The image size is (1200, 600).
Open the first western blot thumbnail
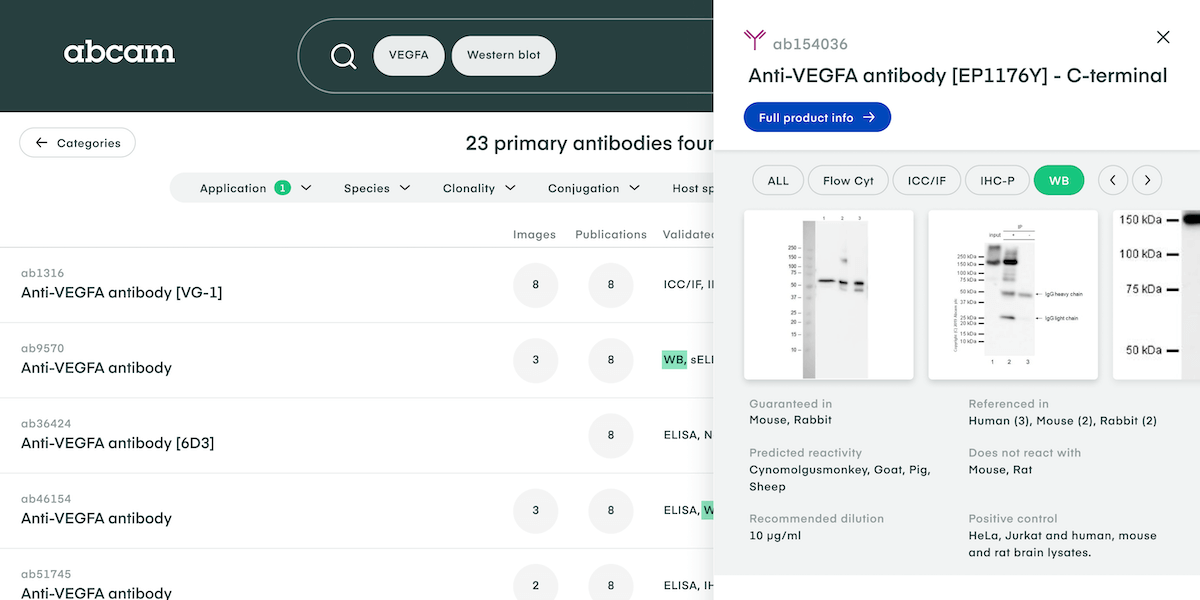[x=828, y=294]
